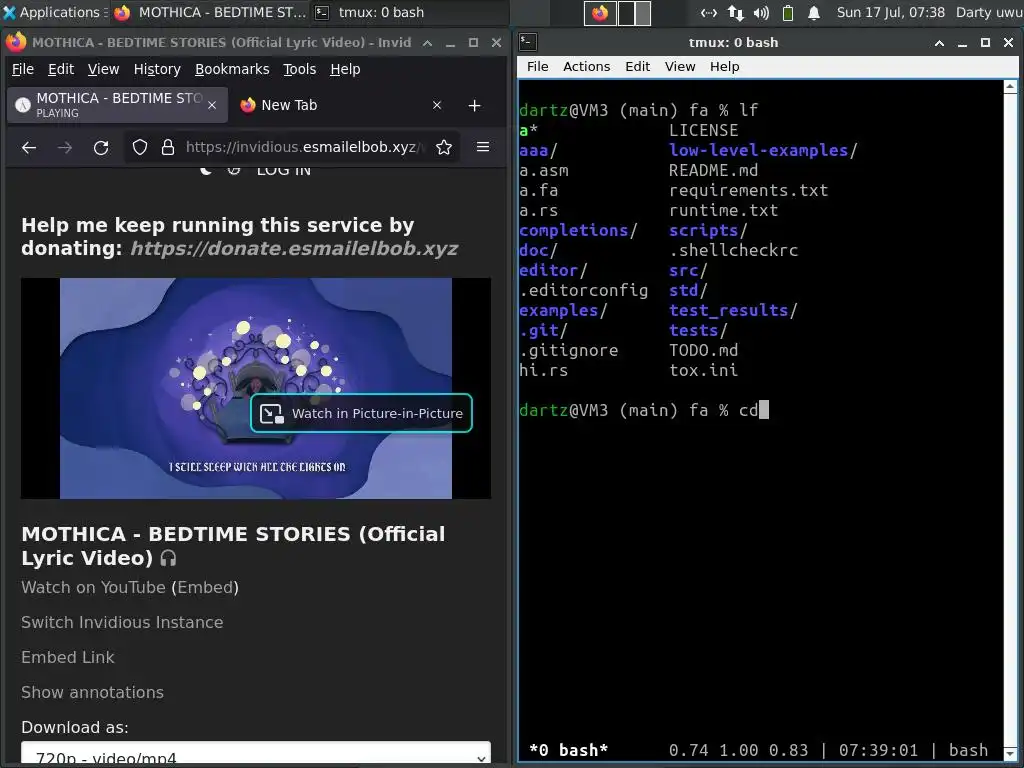Screen dimensions: 1024x768
Task: Open Firefox Edit menu
Action: (61, 69)
